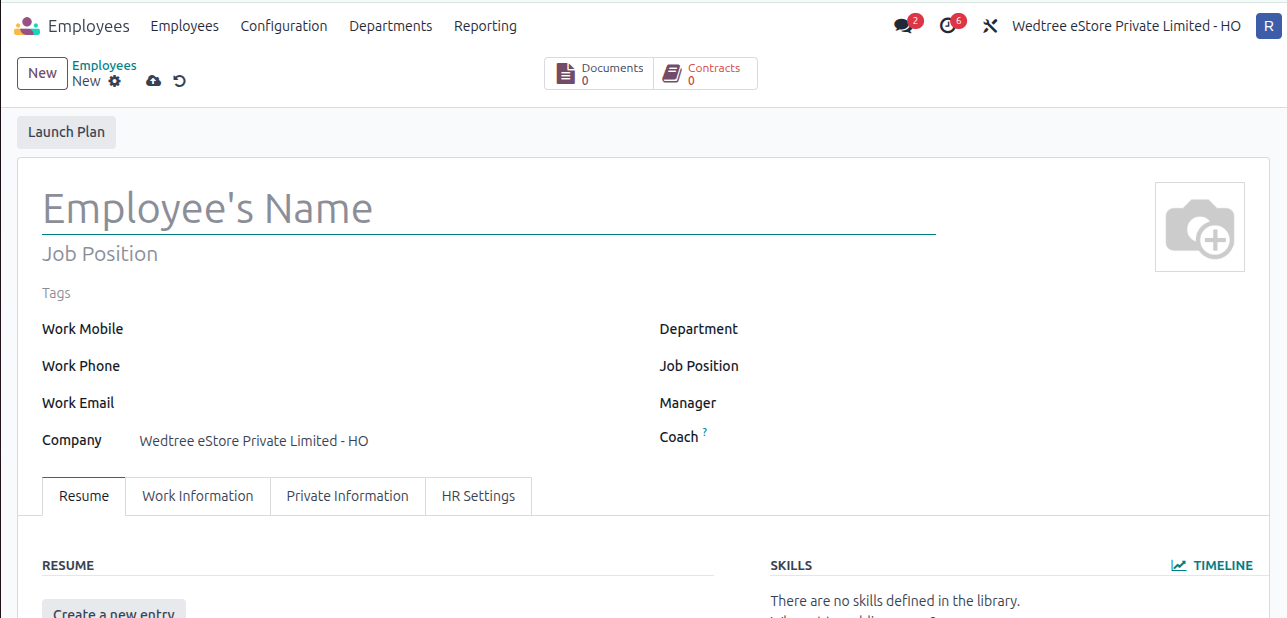Click the Employees app logo icon
The image size is (1287, 618).
coord(27,26)
